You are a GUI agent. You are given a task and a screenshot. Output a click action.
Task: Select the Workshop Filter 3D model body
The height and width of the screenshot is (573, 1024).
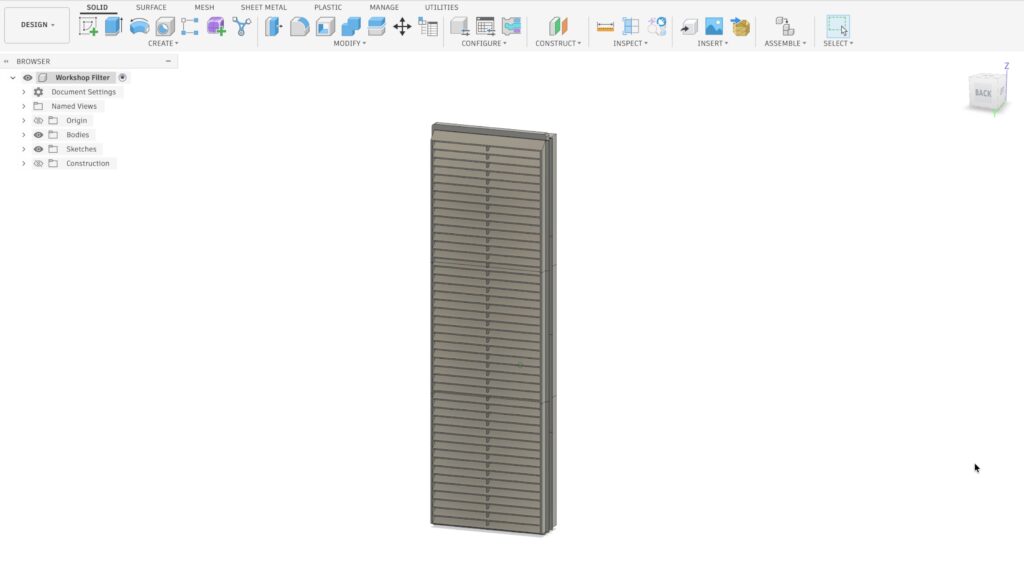pyautogui.click(x=493, y=329)
